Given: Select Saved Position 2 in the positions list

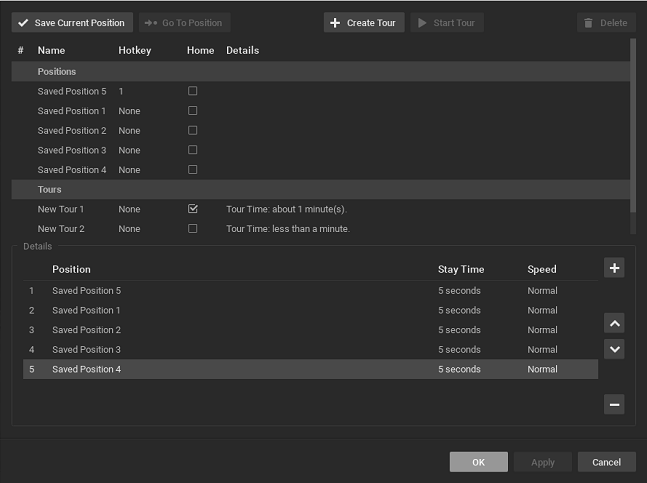Looking at the screenshot, I should (x=71, y=131).
